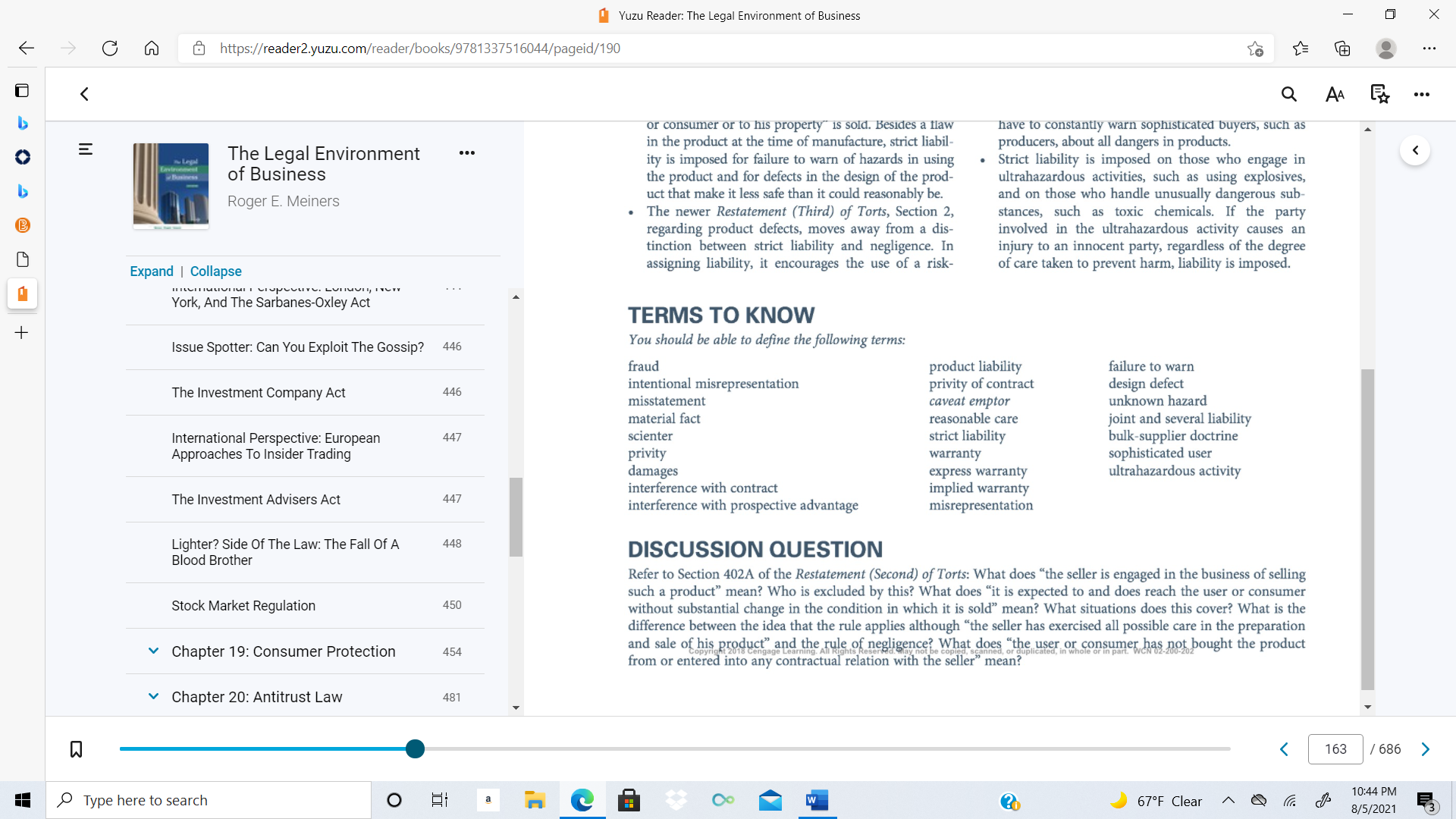
Task: Open the Mail app from taskbar
Action: coord(770,800)
